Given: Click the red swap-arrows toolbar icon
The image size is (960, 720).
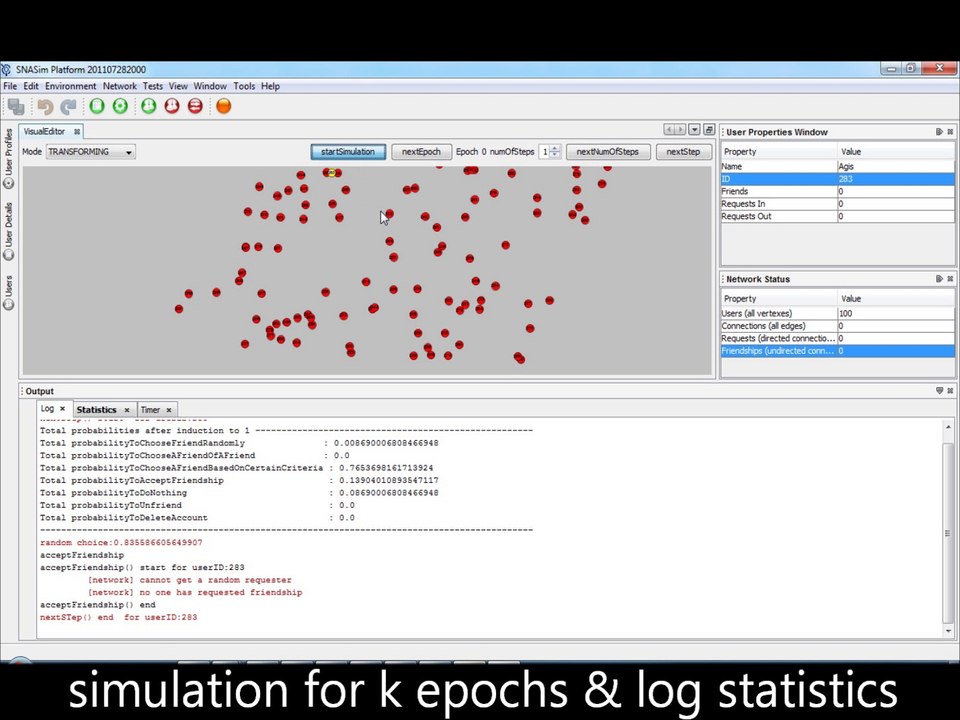Looking at the screenshot, I should coord(195,106).
